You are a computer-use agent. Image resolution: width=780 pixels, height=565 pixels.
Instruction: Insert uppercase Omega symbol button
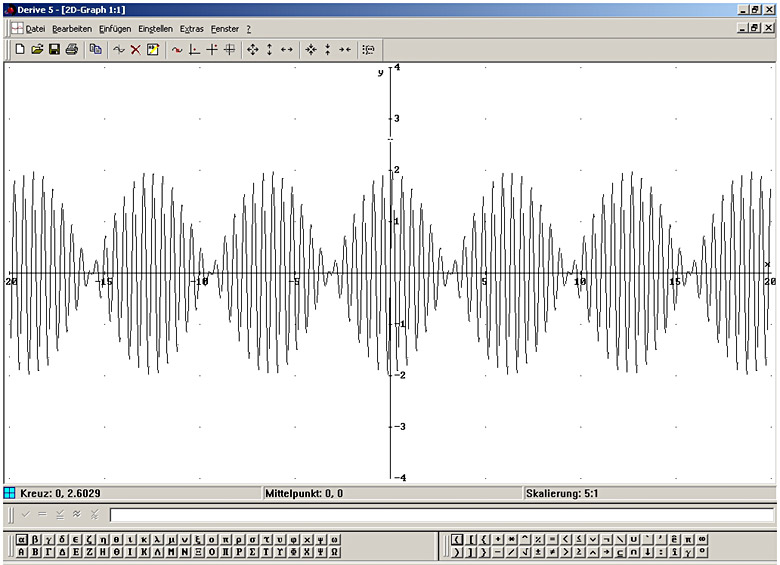pyautogui.click(x=334, y=552)
